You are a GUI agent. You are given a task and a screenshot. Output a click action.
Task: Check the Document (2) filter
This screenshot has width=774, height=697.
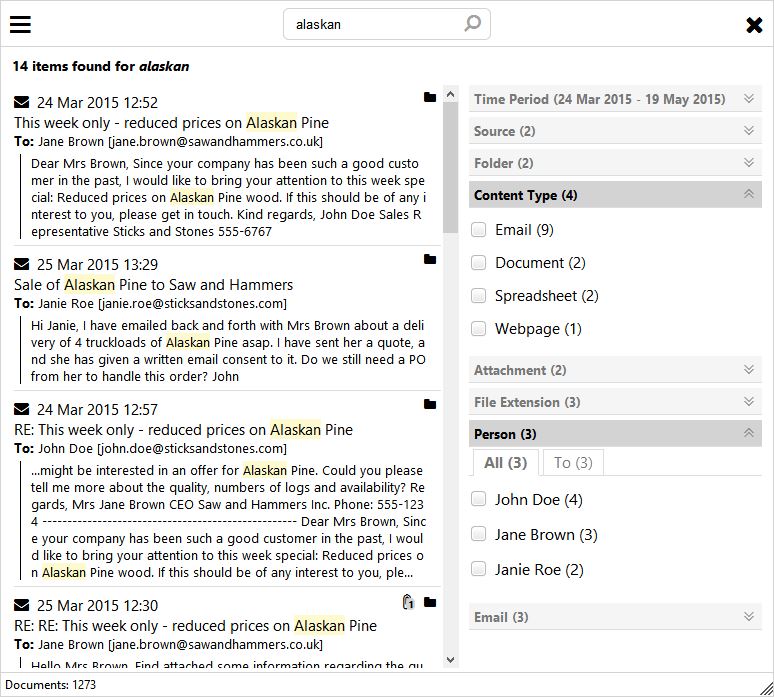pos(478,263)
